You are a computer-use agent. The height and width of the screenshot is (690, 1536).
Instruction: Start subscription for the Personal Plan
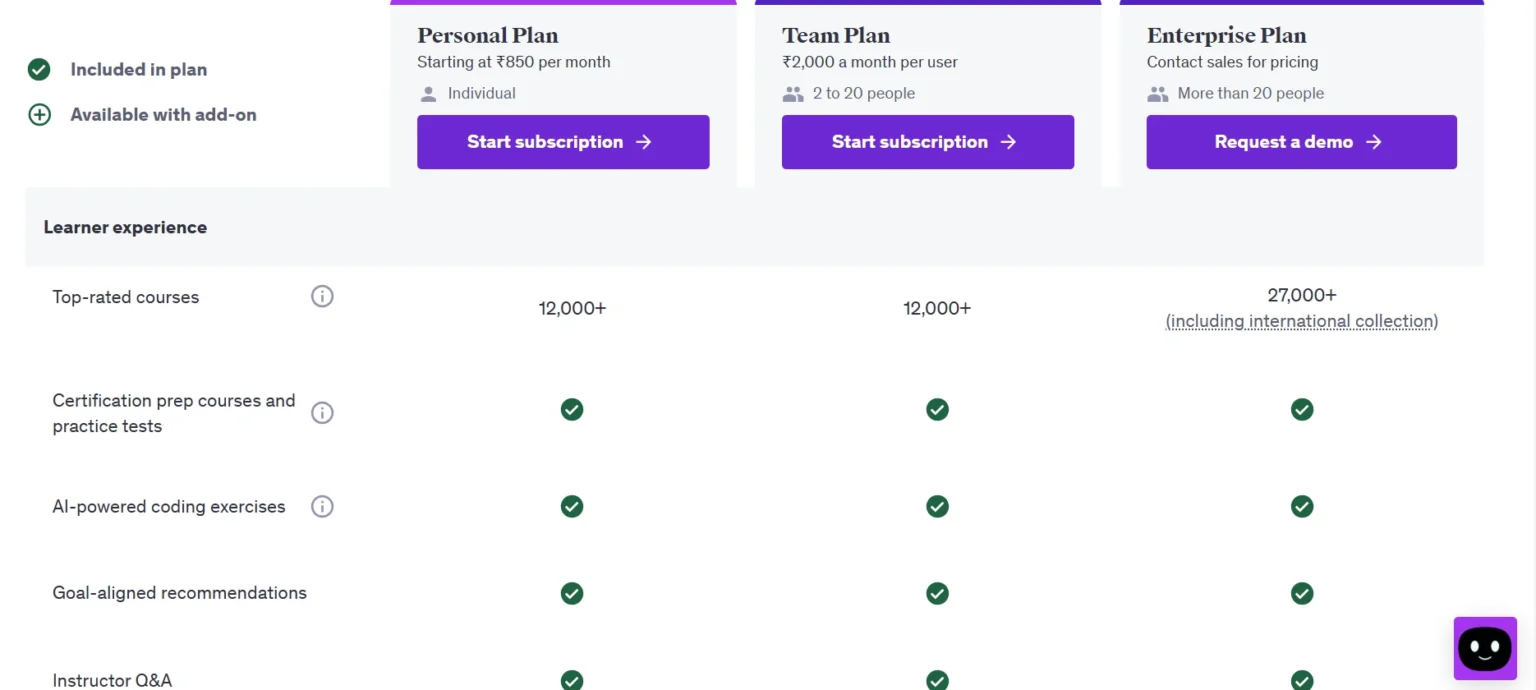point(563,142)
